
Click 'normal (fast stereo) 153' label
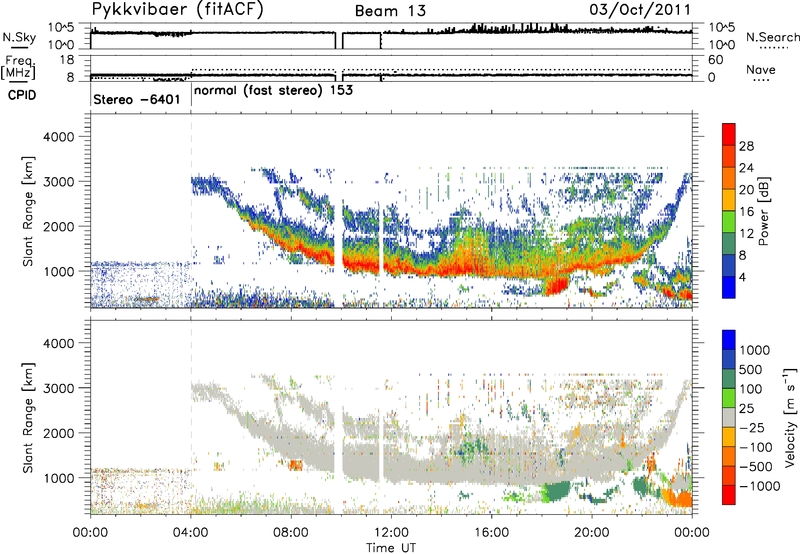pyautogui.click(x=273, y=91)
